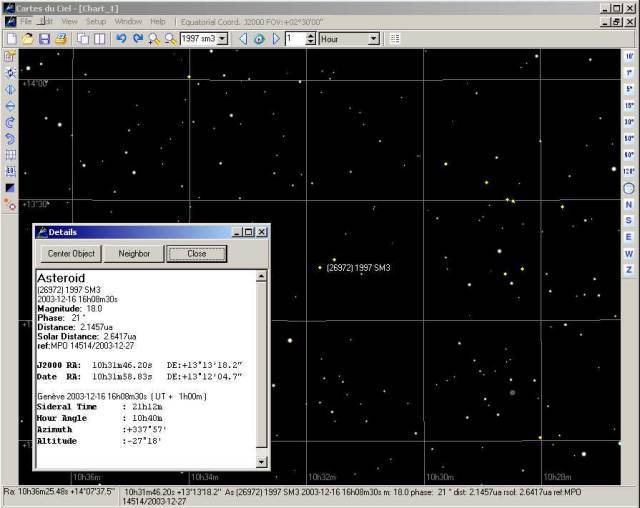Click the cascade windows icon

(83, 39)
